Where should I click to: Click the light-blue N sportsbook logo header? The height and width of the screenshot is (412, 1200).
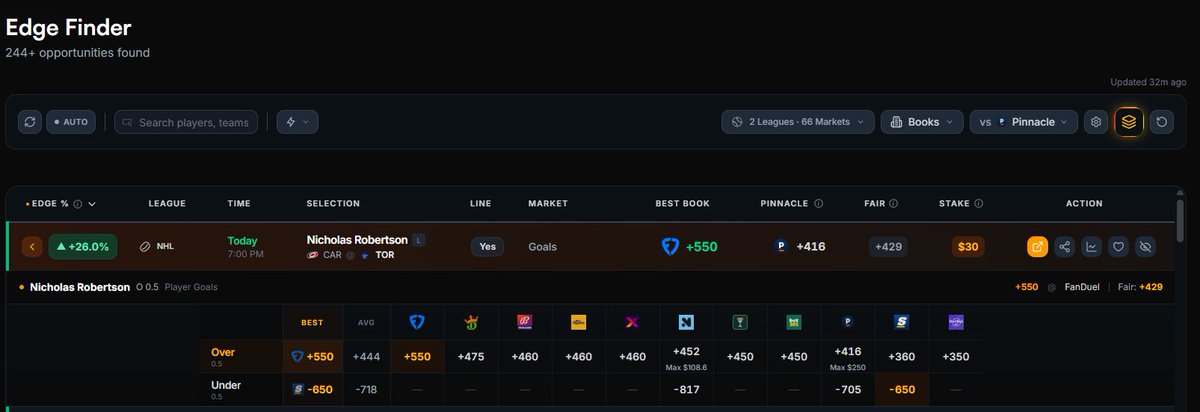point(686,322)
